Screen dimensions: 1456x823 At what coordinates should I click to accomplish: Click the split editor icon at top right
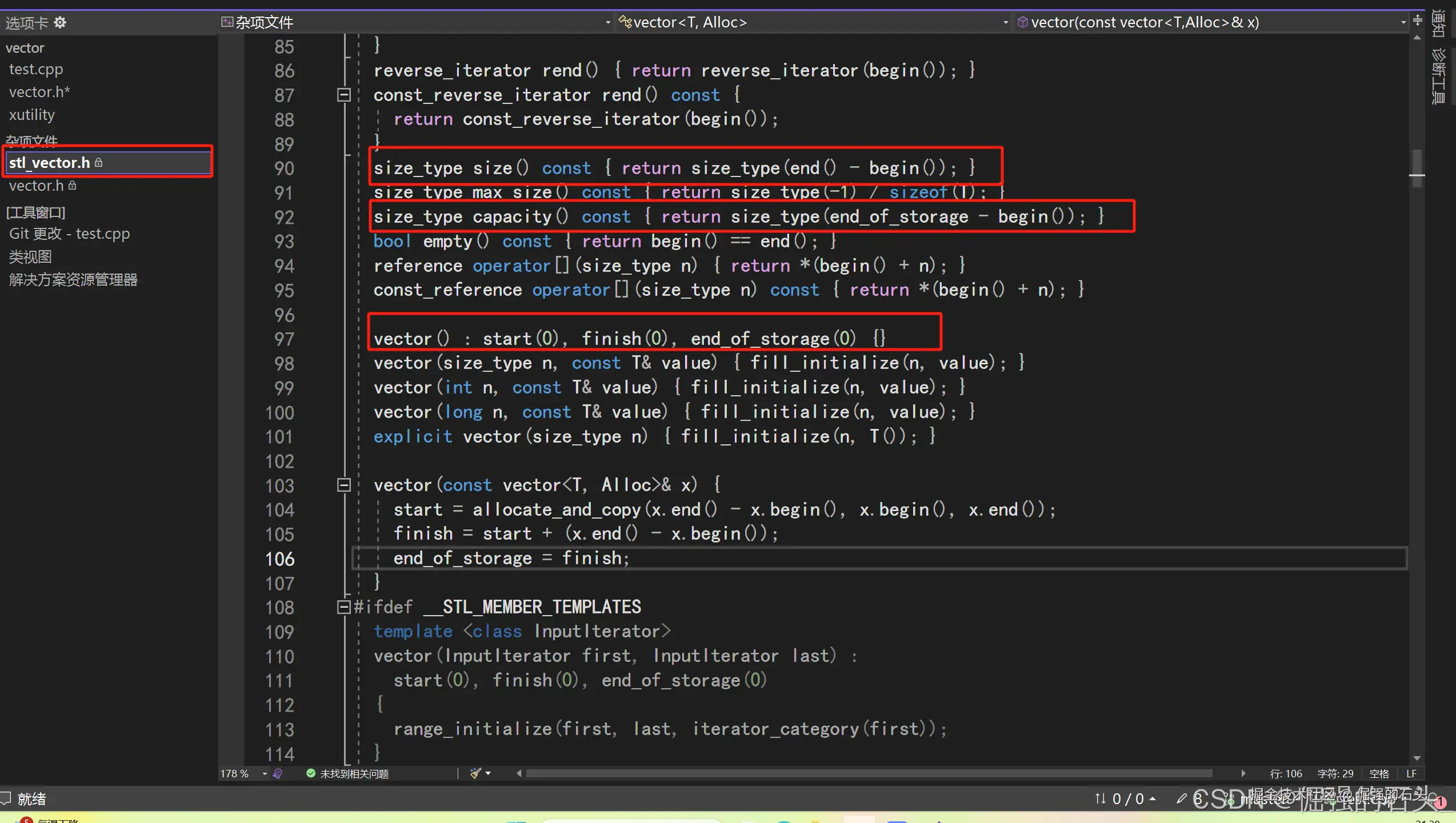1418,21
